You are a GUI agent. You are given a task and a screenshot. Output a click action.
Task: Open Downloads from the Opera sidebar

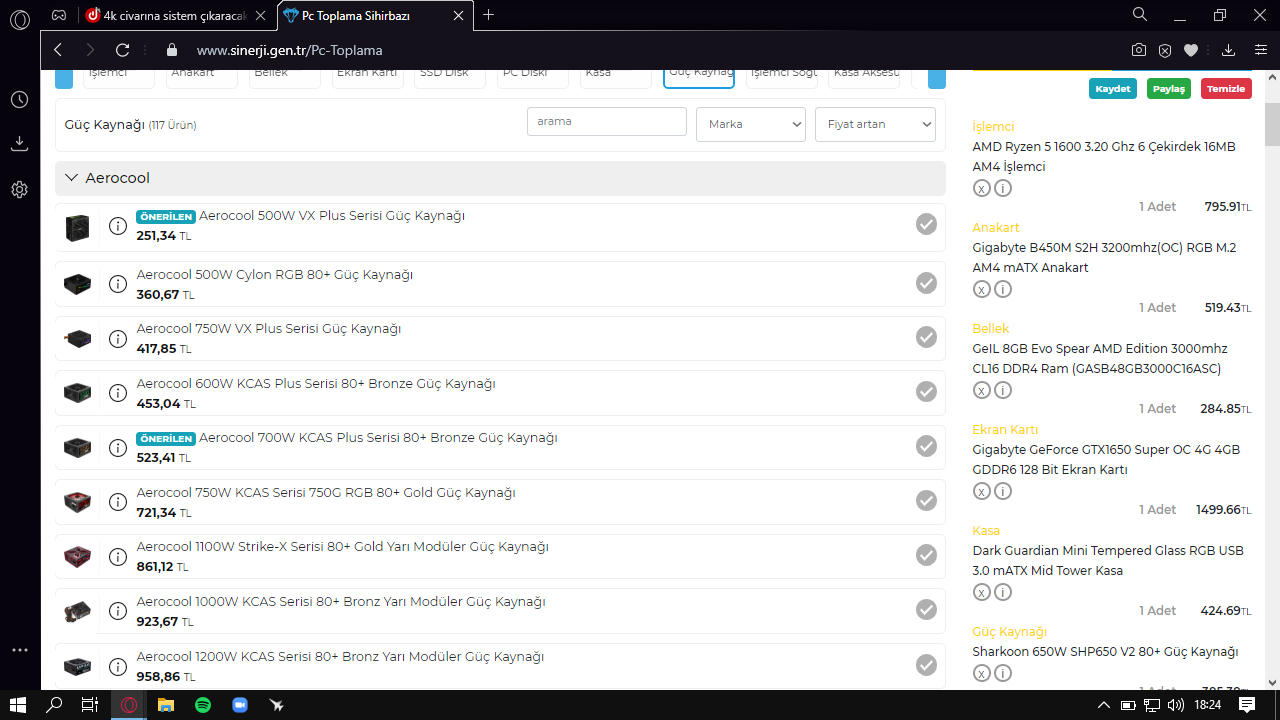(19, 144)
